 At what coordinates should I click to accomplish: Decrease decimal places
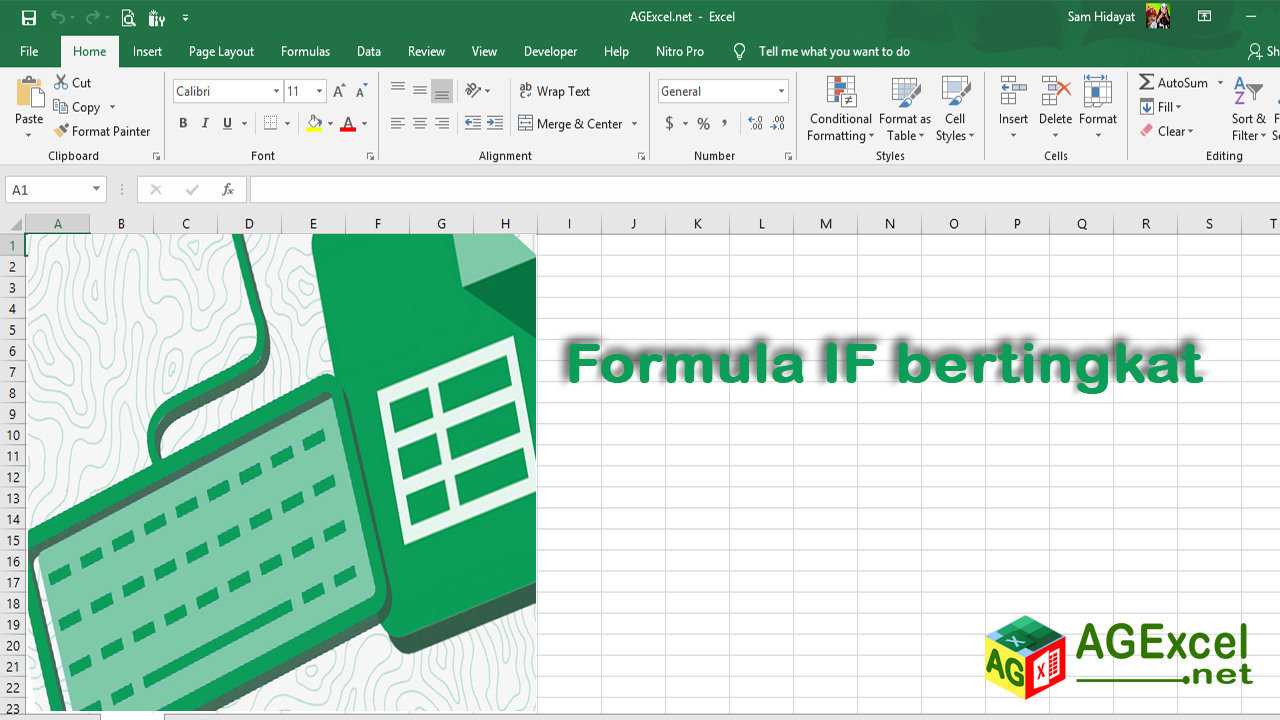(778, 123)
